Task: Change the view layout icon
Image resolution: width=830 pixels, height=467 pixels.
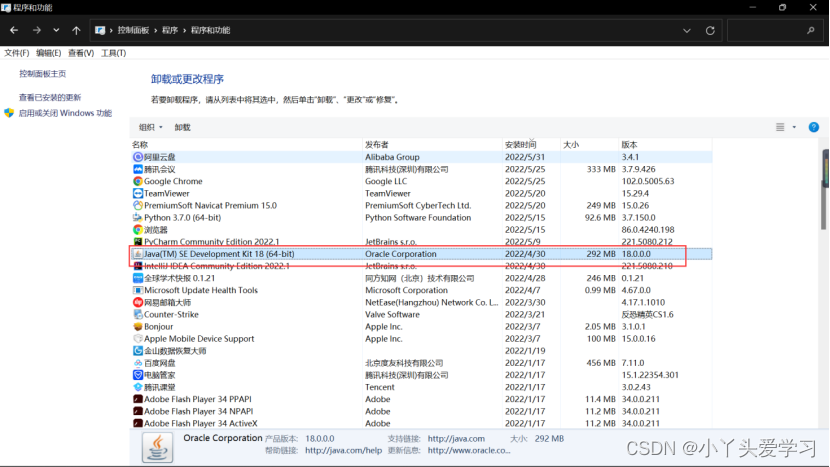Action: pos(780,127)
